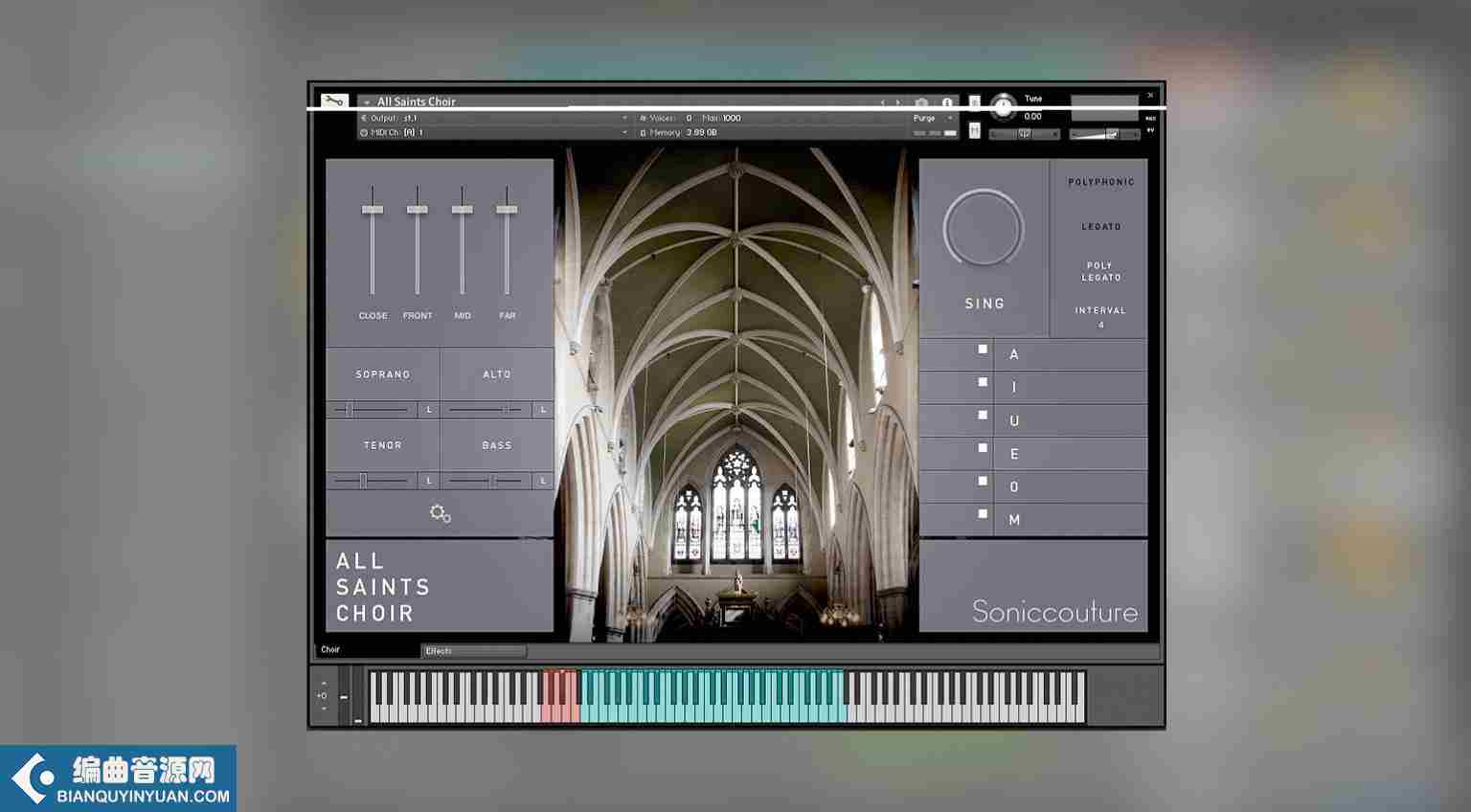Close the instrument with the X button

(x=1150, y=96)
